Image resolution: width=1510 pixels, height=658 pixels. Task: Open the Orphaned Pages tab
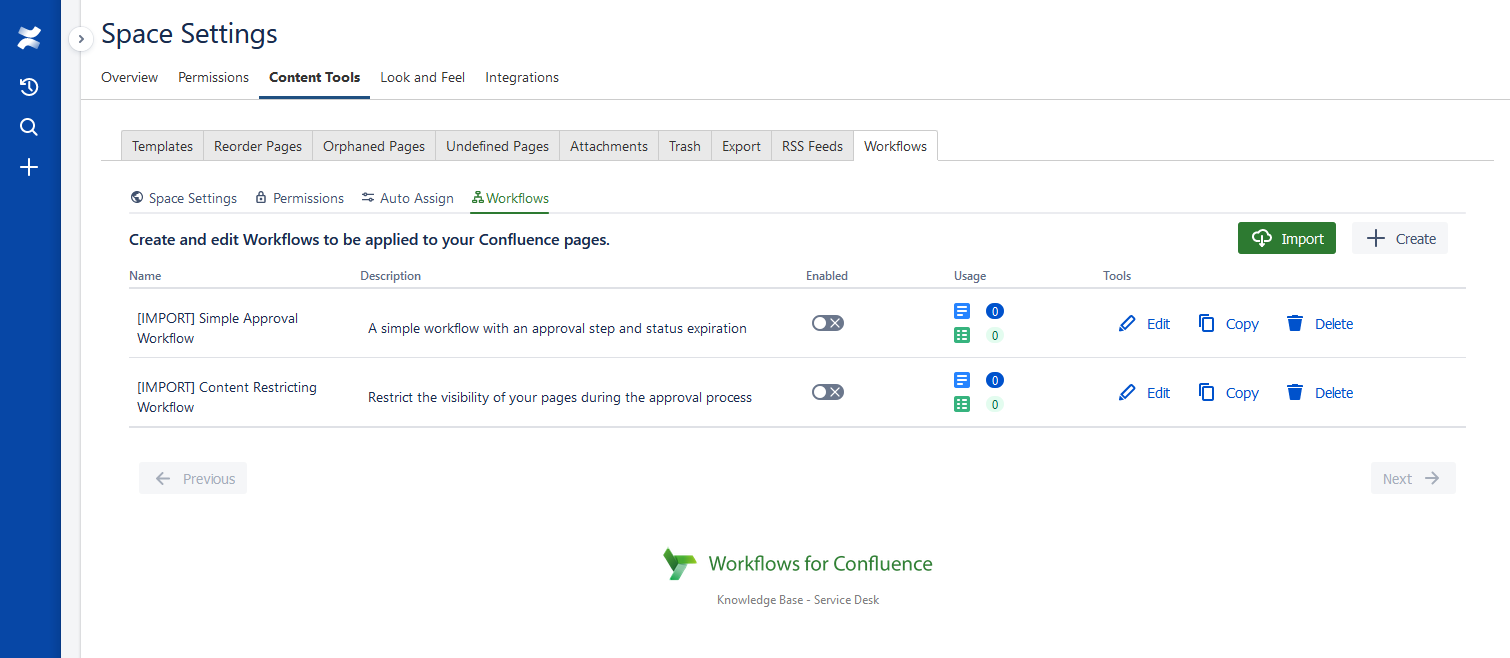(x=374, y=146)
